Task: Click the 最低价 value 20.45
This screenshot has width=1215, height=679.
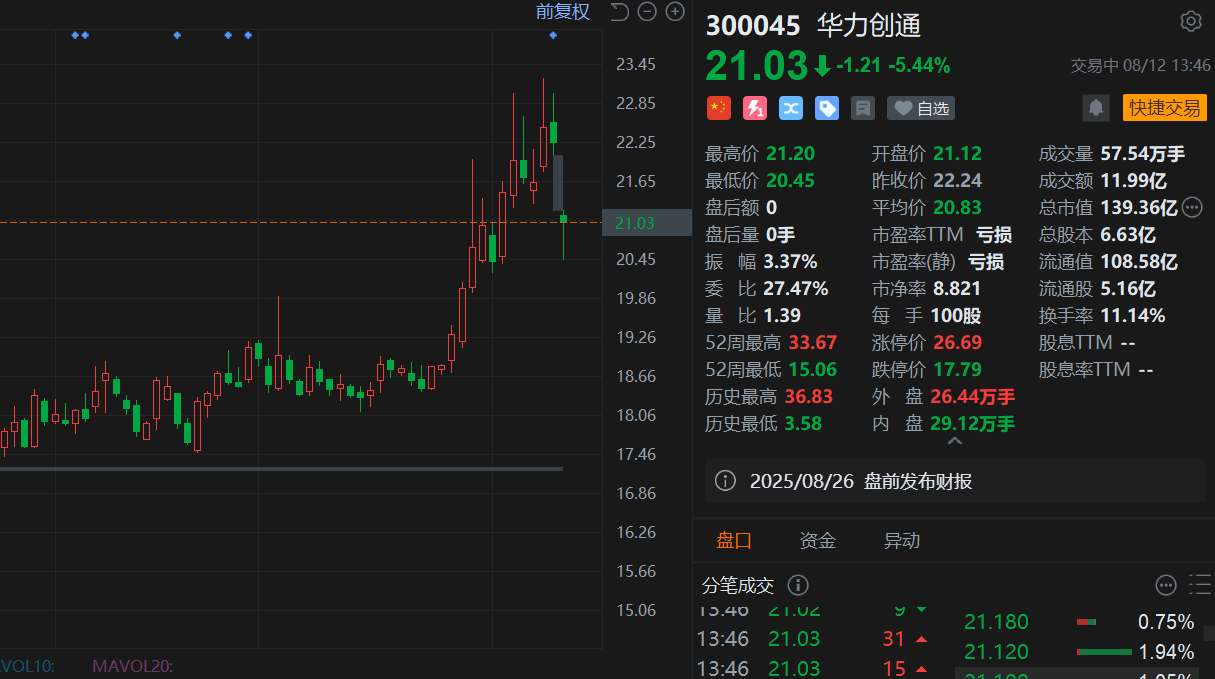Action: 790,181
